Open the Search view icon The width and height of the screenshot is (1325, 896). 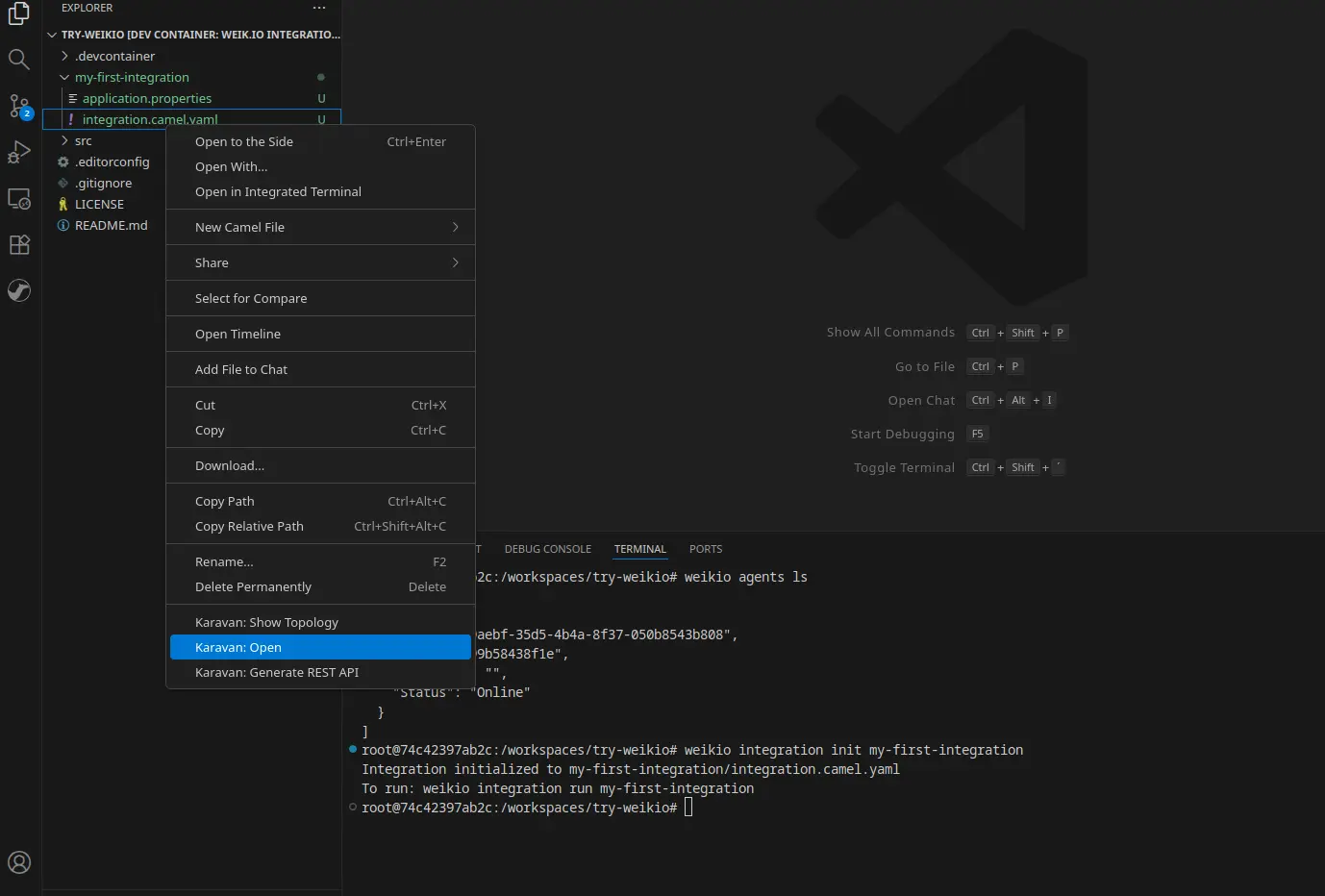point(19,60)
